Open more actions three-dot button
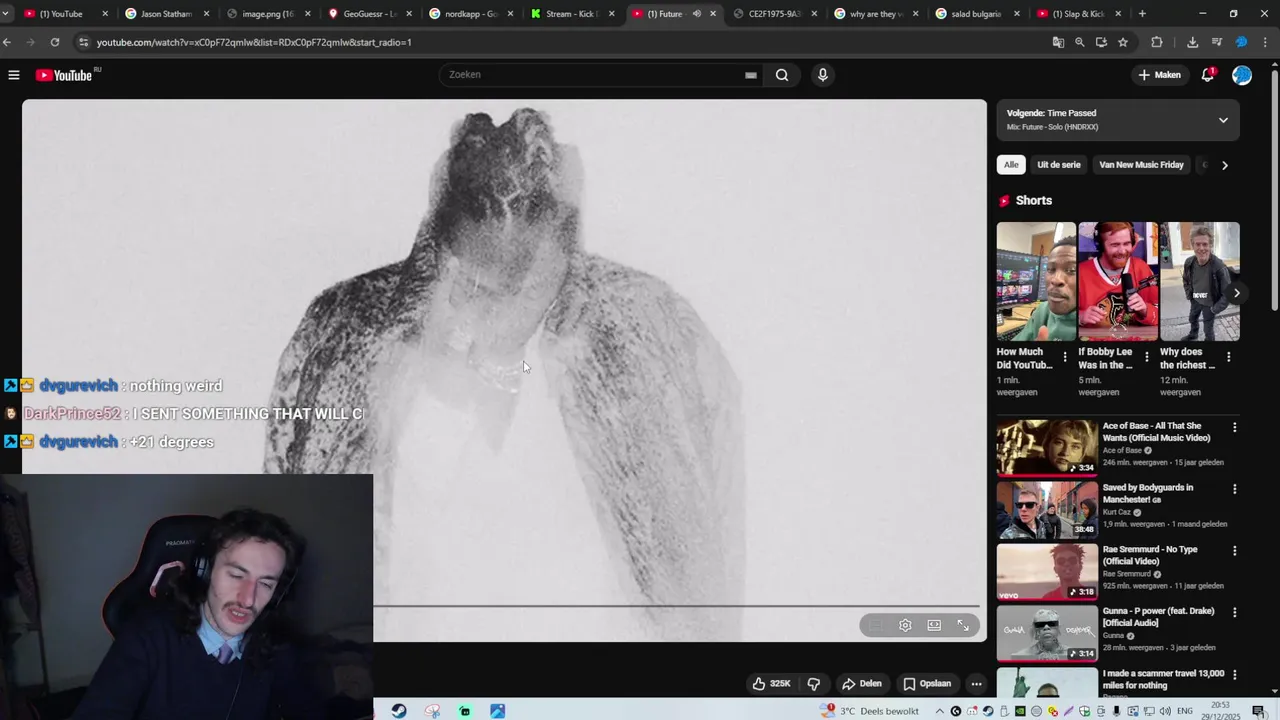The image size is (1280, 720). pos(976,684)
